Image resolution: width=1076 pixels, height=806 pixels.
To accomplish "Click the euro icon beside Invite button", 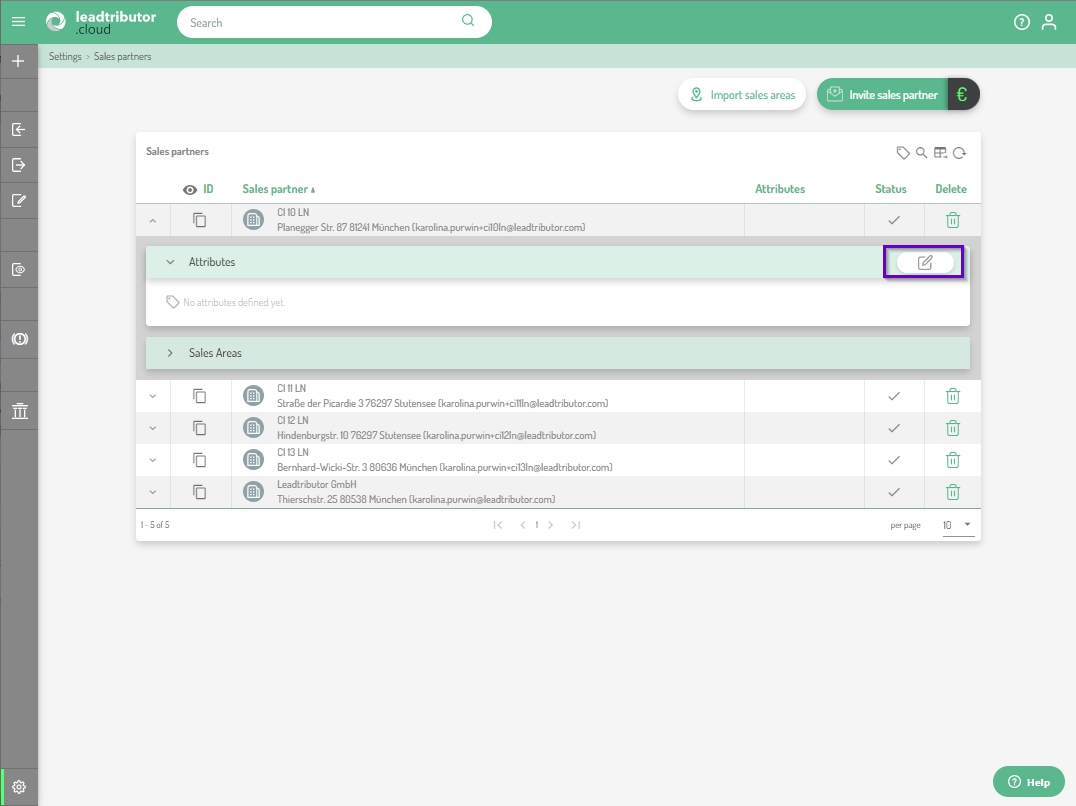I will pos(963,95).
